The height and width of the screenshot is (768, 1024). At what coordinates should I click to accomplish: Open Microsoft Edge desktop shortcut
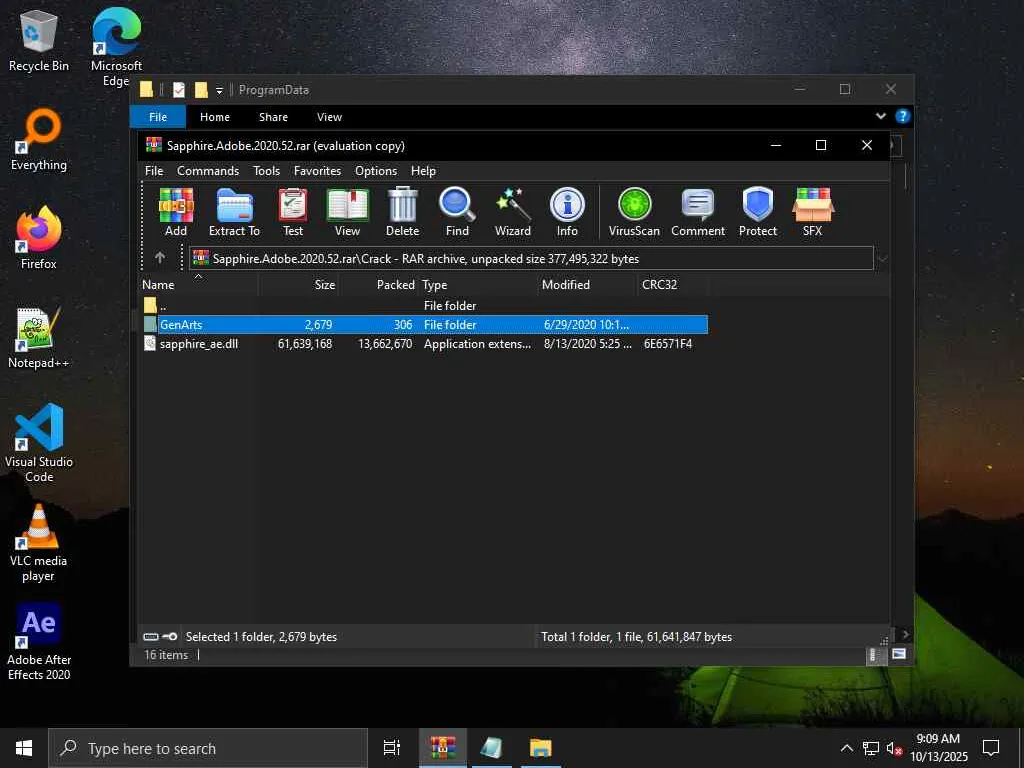(x=116, y=47)
